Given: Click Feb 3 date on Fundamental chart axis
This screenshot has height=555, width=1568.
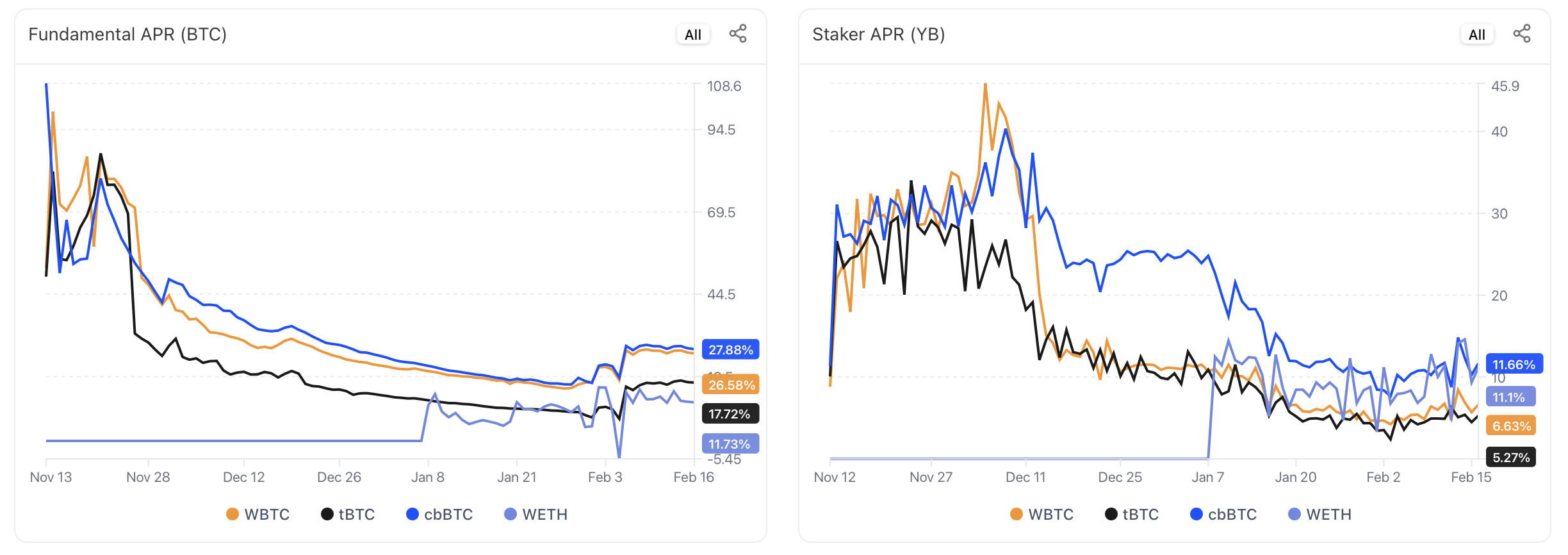Looking at the screenshot, I should coord(605,477).
